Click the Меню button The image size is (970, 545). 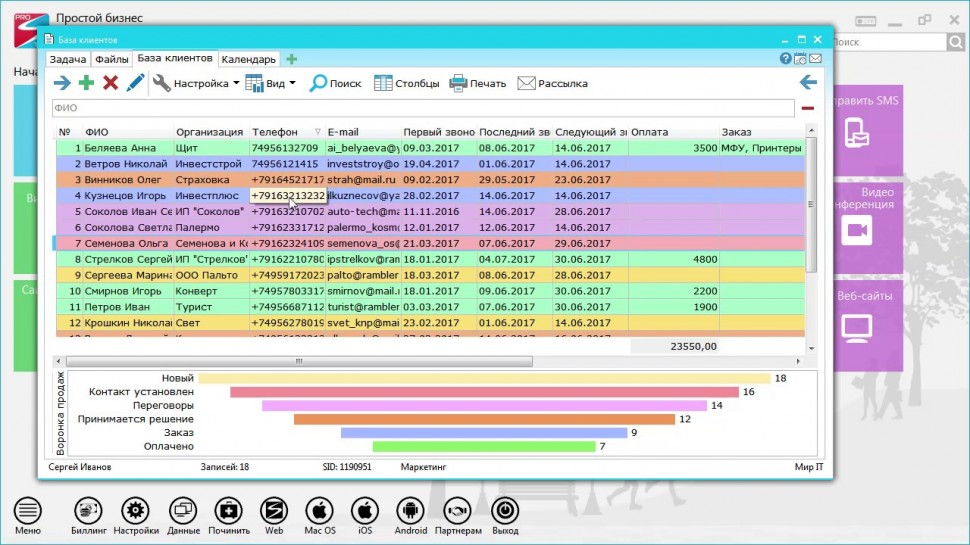[x=28, y=510]
